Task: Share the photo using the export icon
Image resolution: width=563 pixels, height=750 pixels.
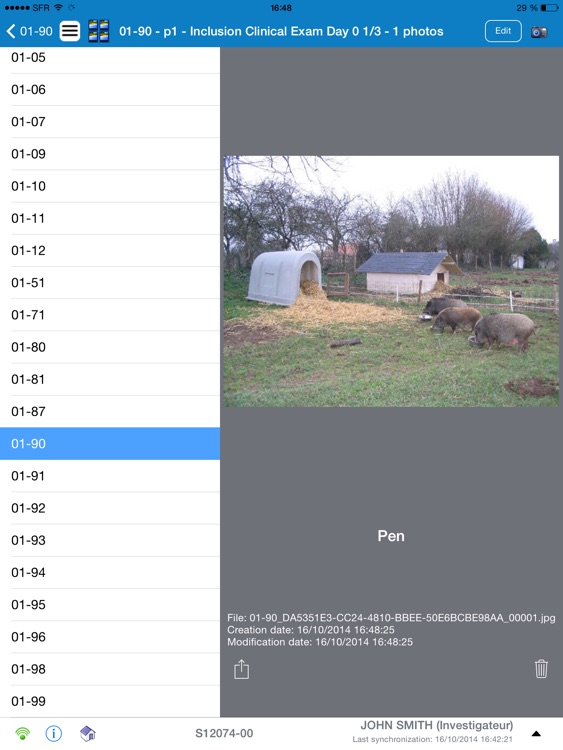Action: (x=242, y=669)
